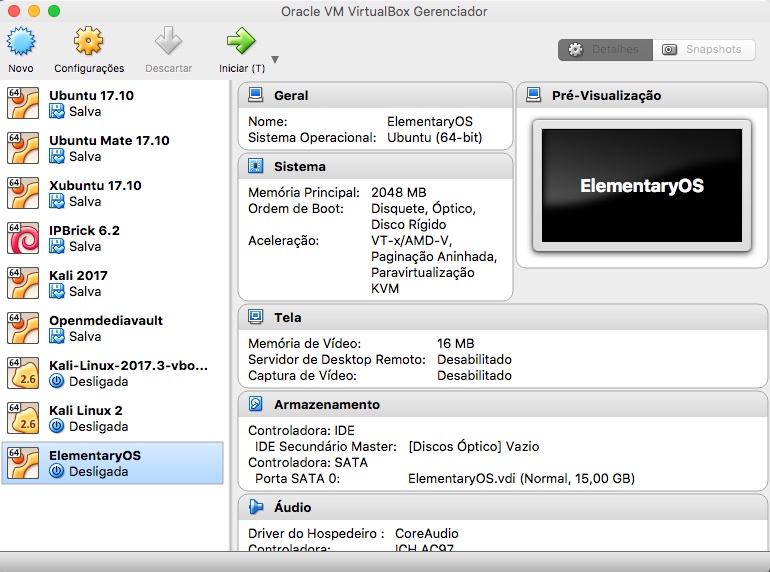Open the Sistema settings header link
This screenshot has height=572, width=770.
tap(300, 166)
